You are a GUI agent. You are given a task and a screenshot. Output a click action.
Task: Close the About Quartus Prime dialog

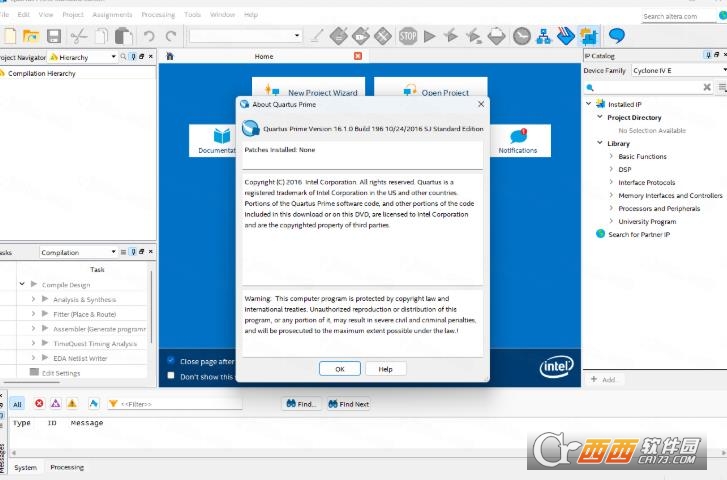click(481, 104)
